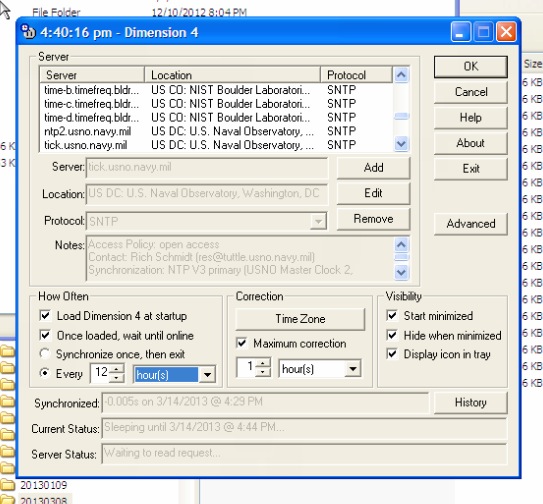Screen dimensions: 543x504
Task: Click the Current Status field
Action: (304, 428)
